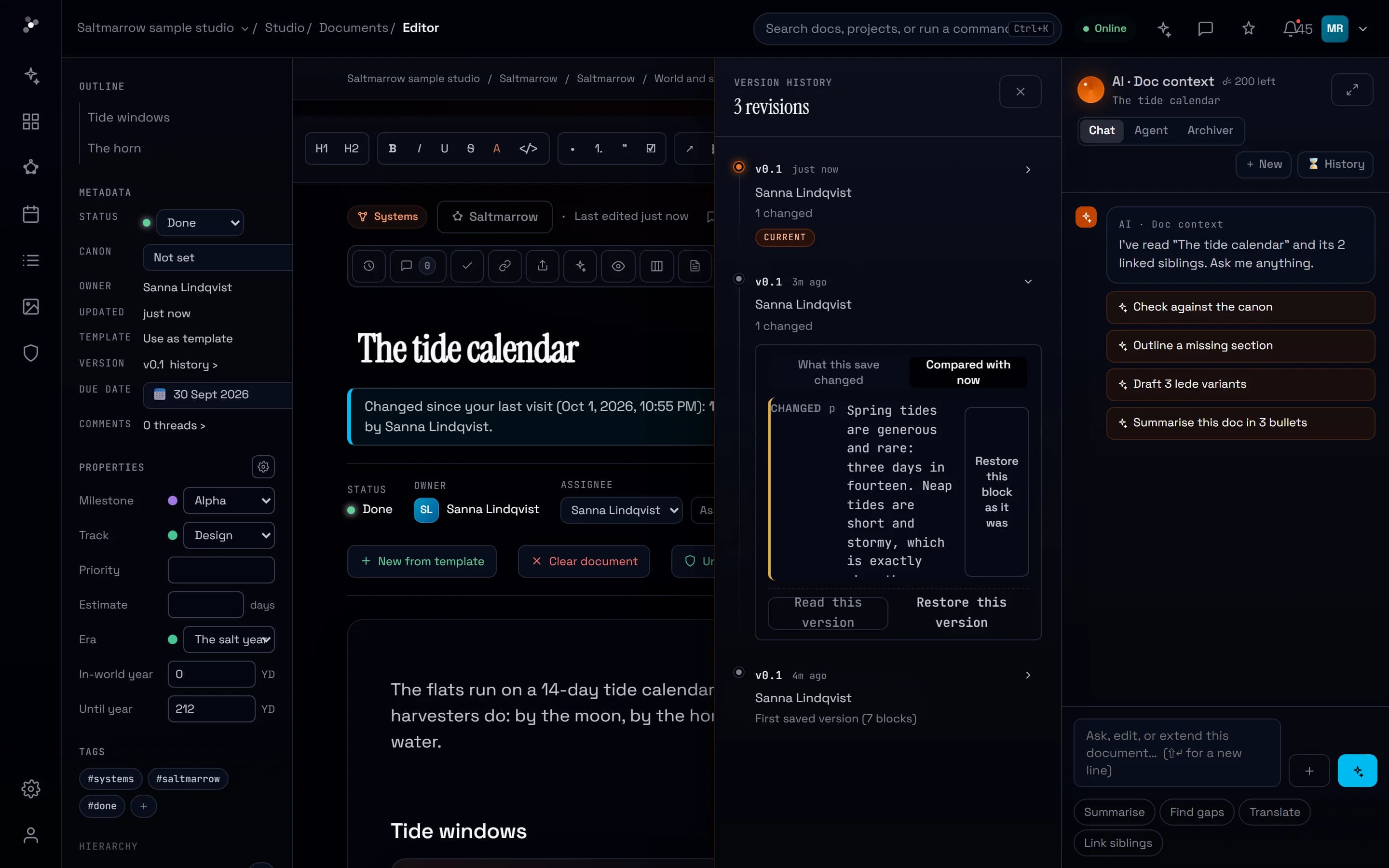Open the Milestone dropdown showing Alpha
The width and height of the screenshot is (1389, 868).
click(229, 501)
